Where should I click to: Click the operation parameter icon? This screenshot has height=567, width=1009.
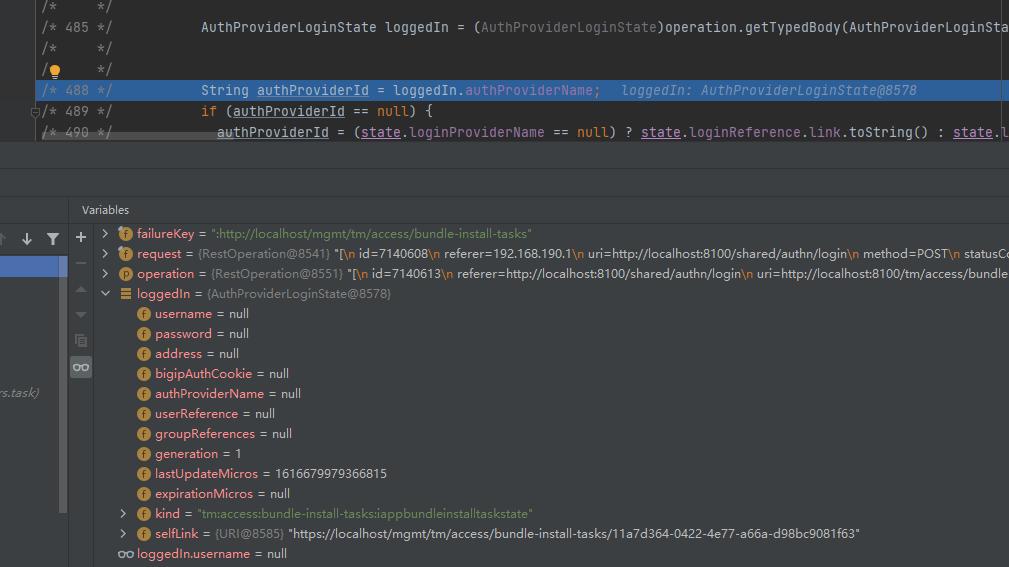point(125,274)
